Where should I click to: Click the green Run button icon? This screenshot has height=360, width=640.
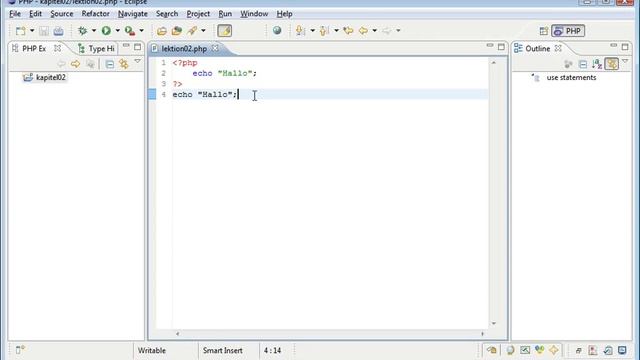106,31
